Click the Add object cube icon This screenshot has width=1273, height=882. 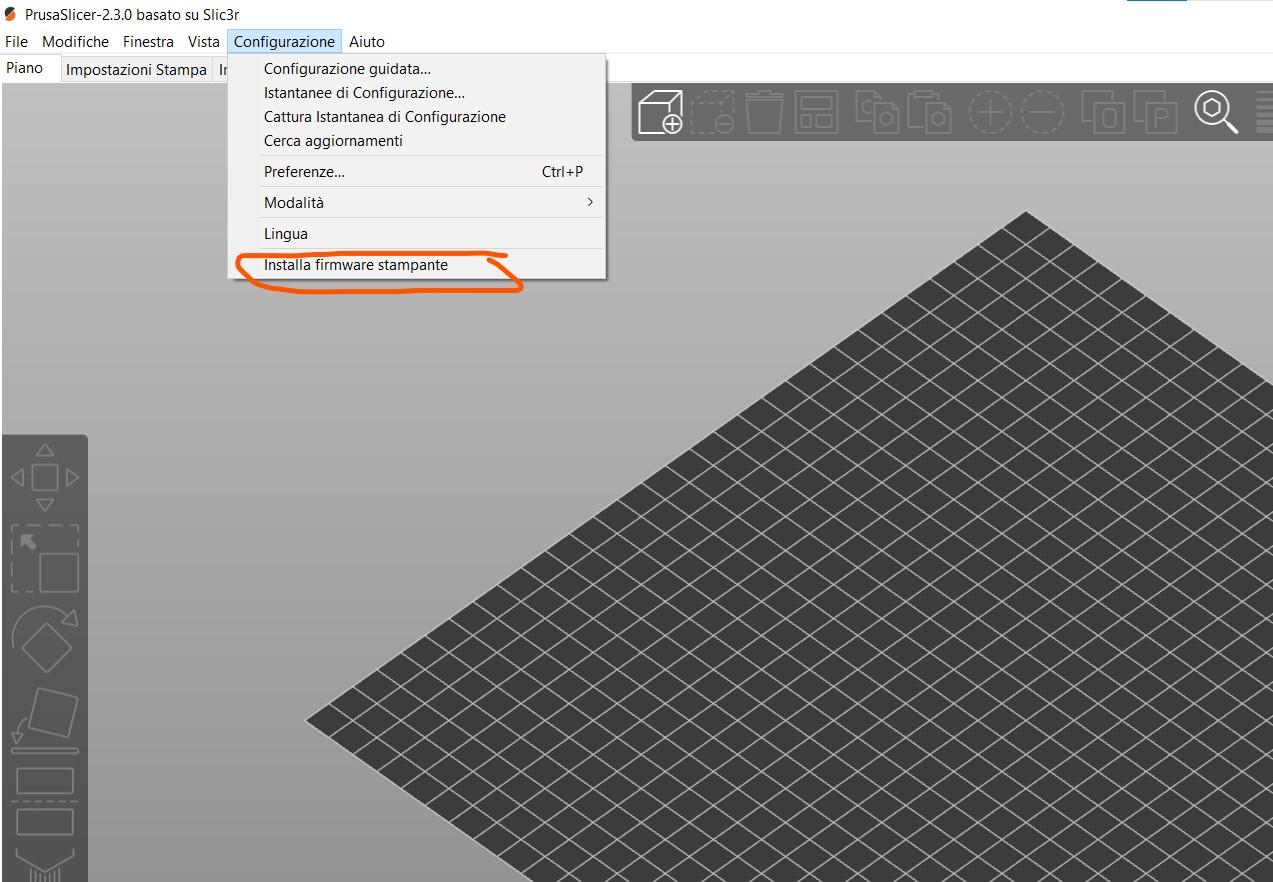tap(660, 112)
